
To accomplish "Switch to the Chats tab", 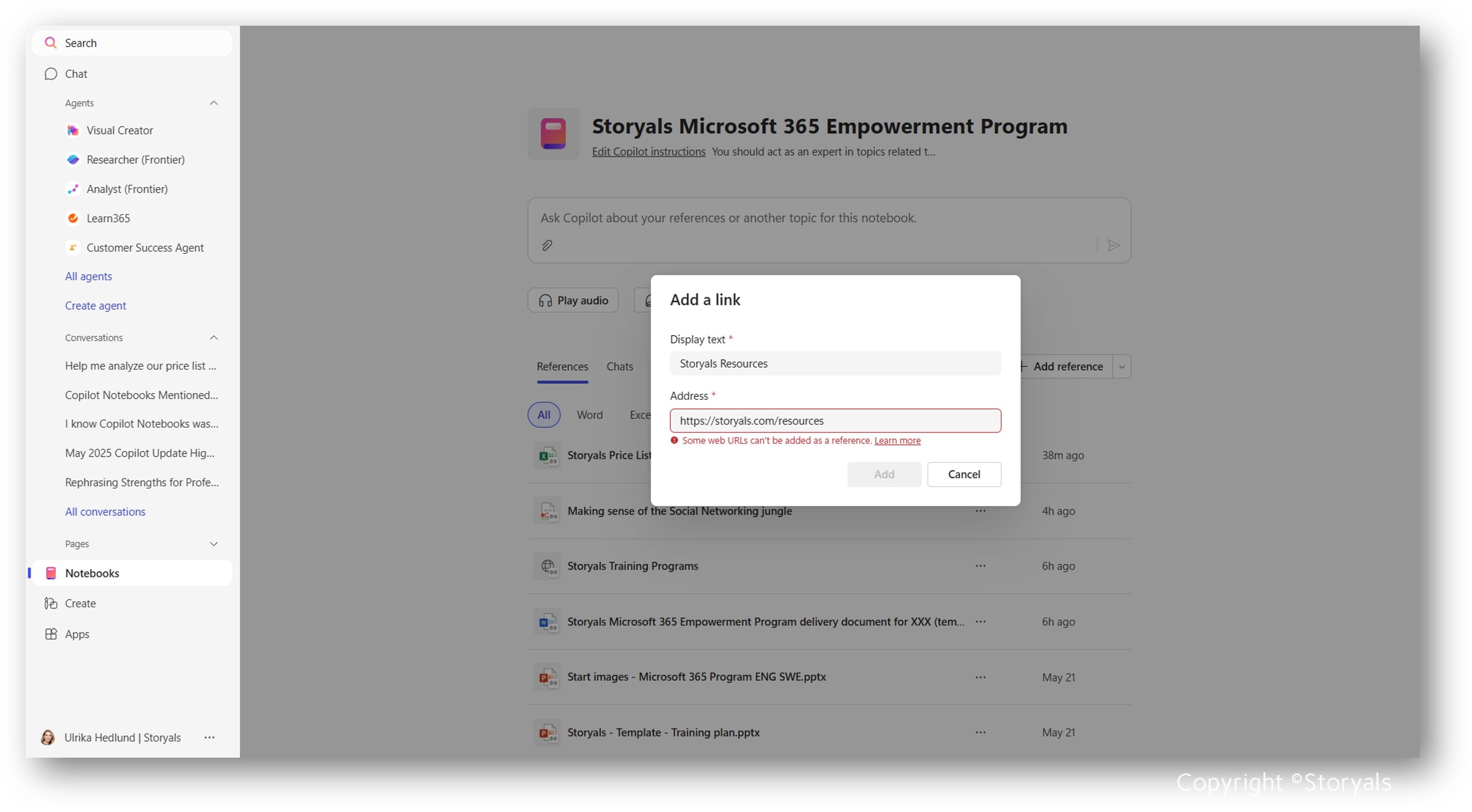I will [x=619, y=367].
